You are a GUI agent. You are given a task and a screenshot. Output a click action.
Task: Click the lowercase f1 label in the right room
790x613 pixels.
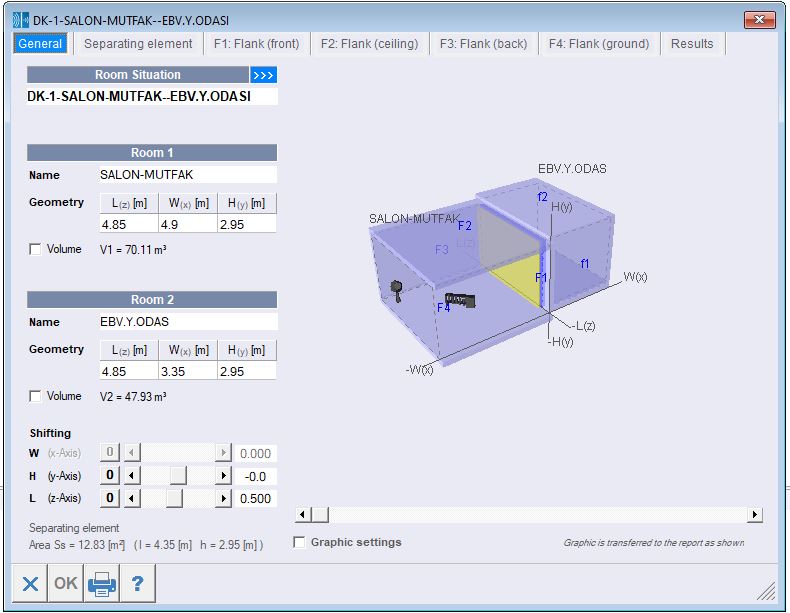coord(584,263)
